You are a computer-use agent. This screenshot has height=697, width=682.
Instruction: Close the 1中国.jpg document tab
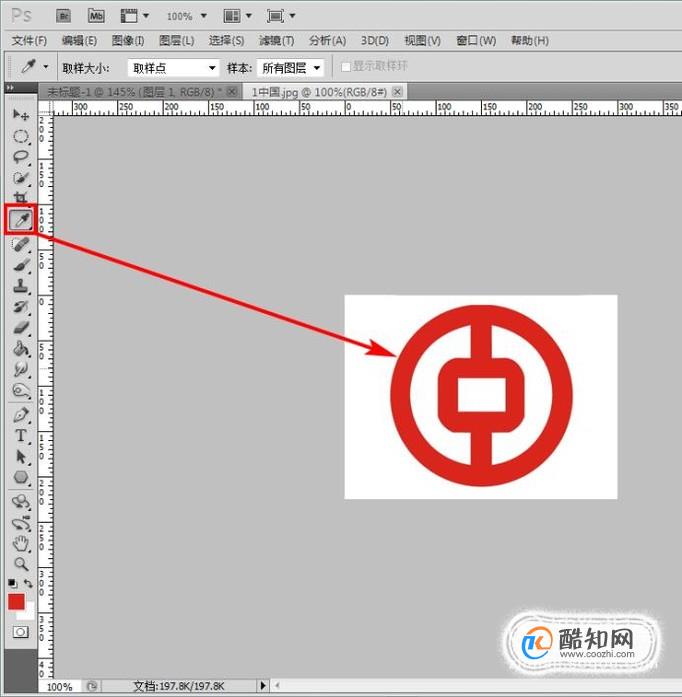click(397, 92)
